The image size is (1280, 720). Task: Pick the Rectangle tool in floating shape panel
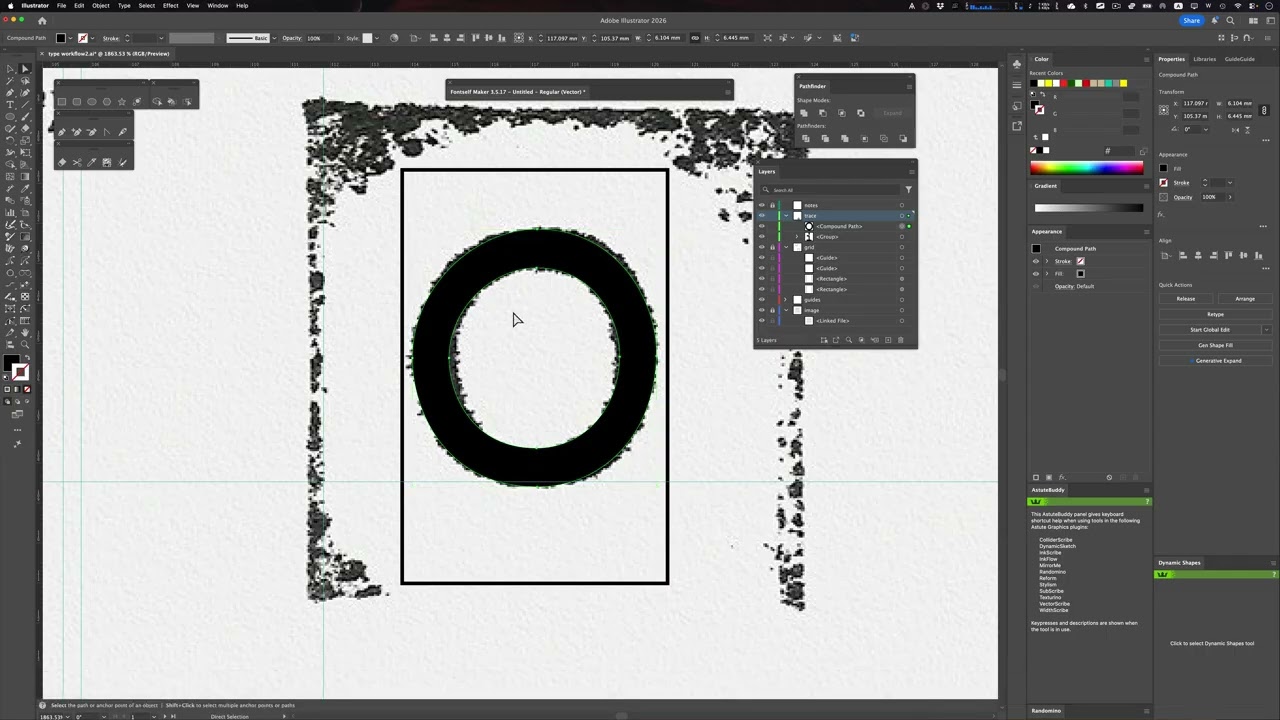61,101
